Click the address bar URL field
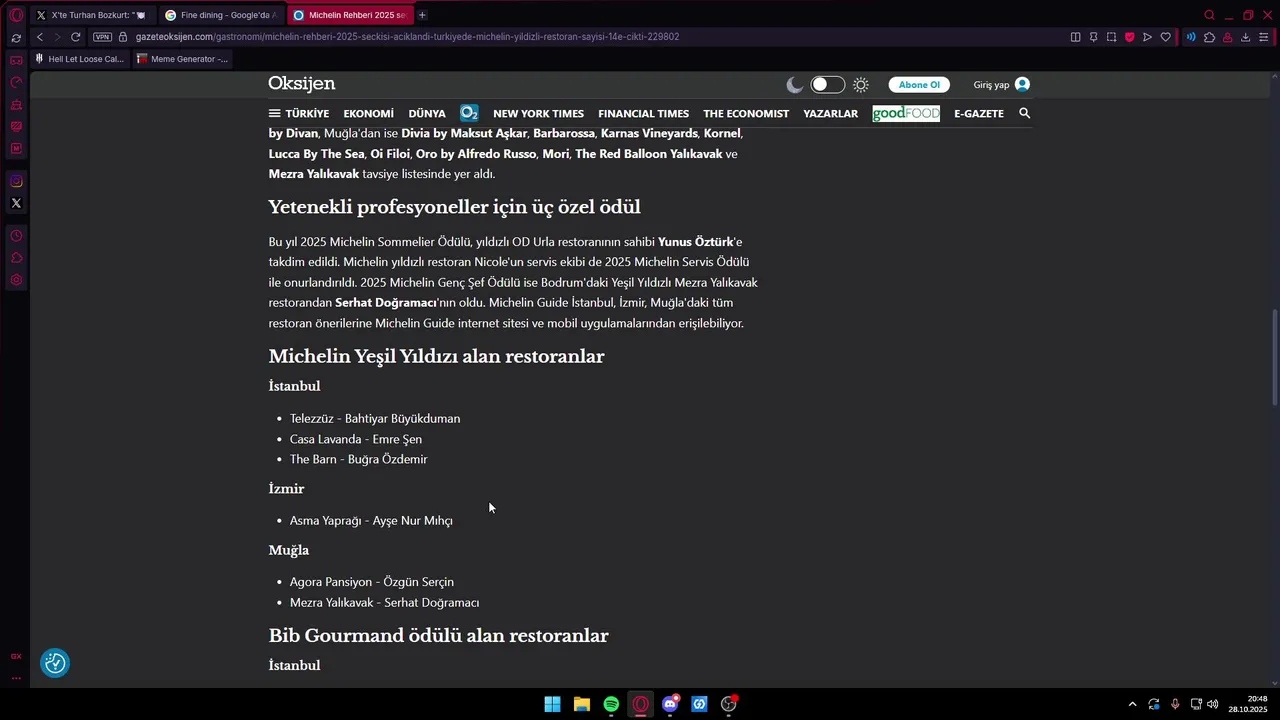Viewport: 1280px width, 720px height. click(600, 37)
